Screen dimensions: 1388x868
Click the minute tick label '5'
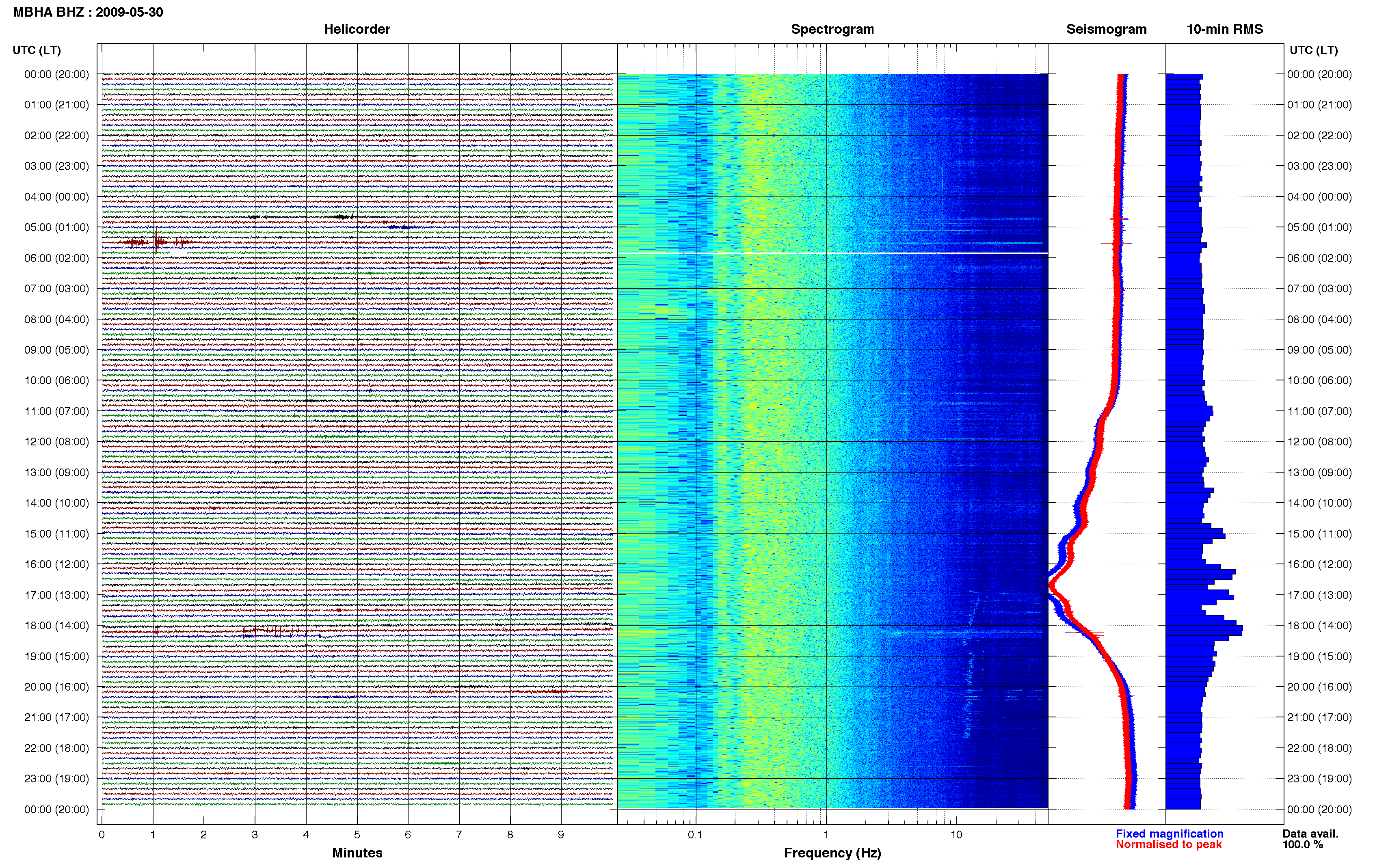coord(357,835)
